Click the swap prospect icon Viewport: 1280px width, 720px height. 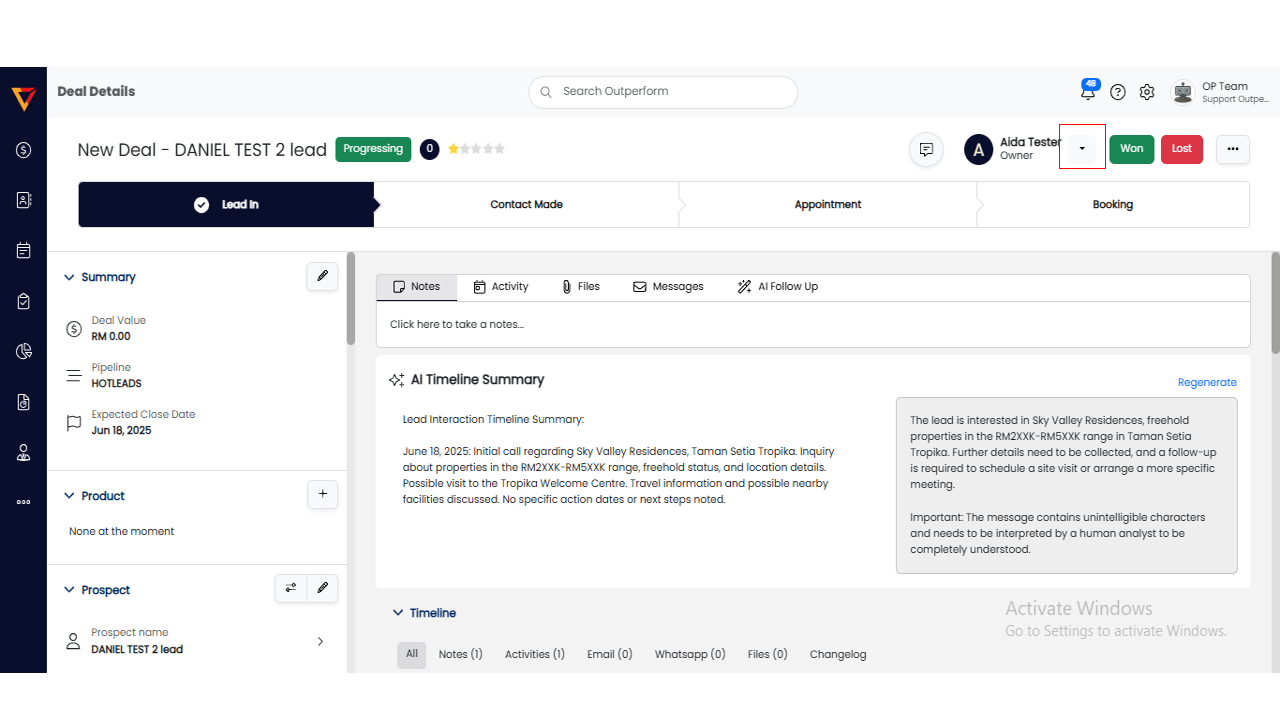[291, 589]
